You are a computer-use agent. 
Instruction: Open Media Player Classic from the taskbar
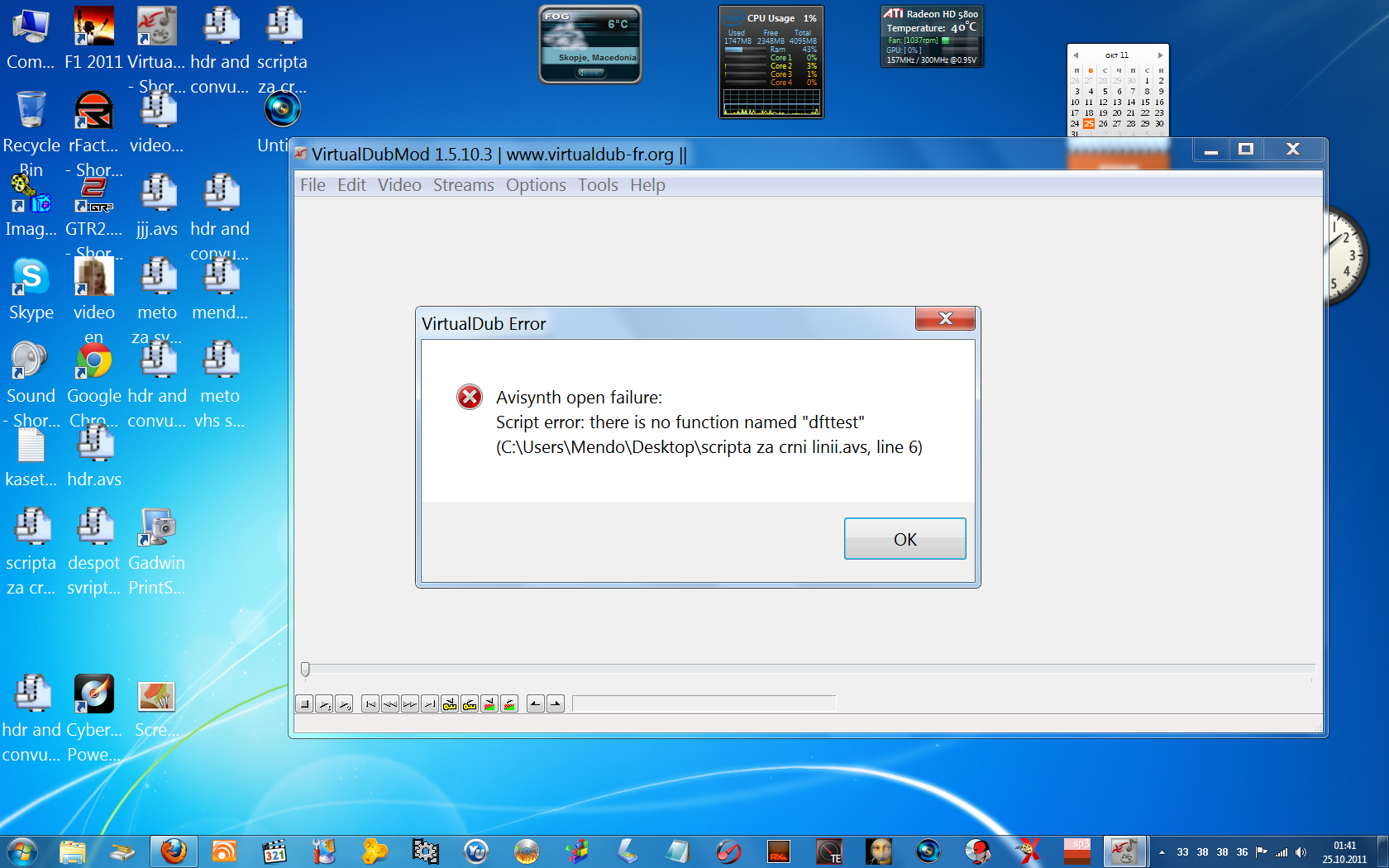(x=274, y=851)
